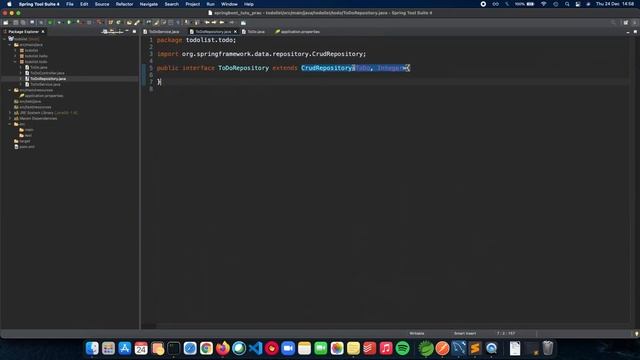Image resolution: width=640 pixels, height=360 pixels.
Task: Close the ToDoRepository.java editor tab
Action: [x=235, y=31]
